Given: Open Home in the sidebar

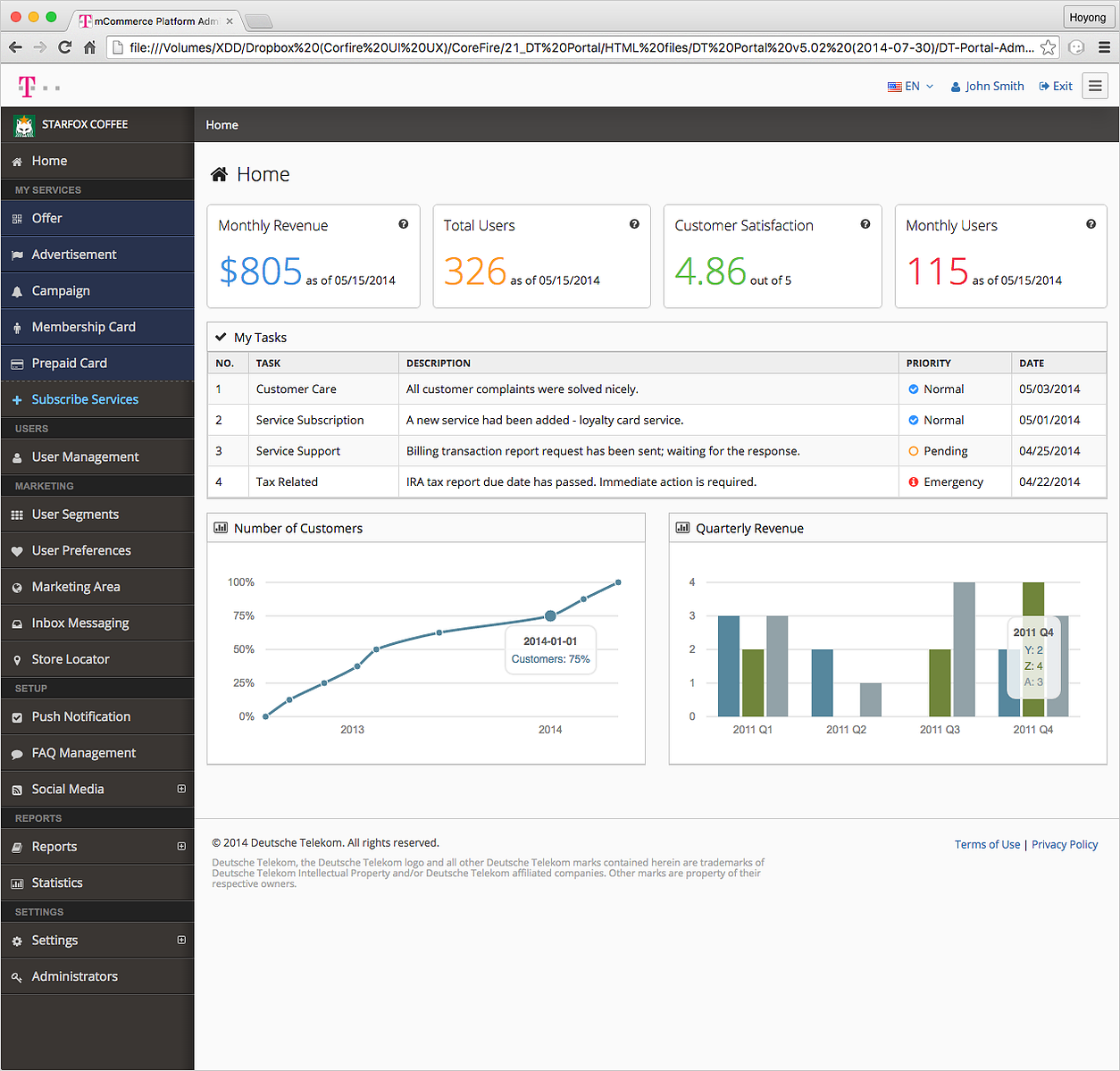Looking at the screenshot, I should [x=97, y=161].
